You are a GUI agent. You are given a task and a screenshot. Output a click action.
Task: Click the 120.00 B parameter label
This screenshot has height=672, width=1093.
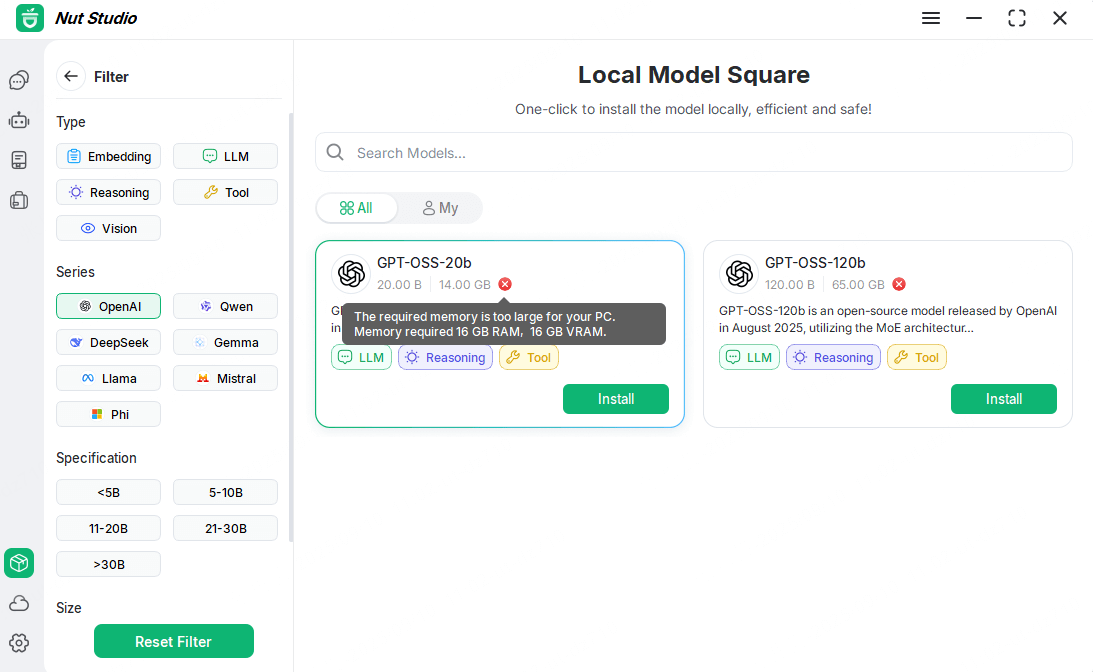790,284
